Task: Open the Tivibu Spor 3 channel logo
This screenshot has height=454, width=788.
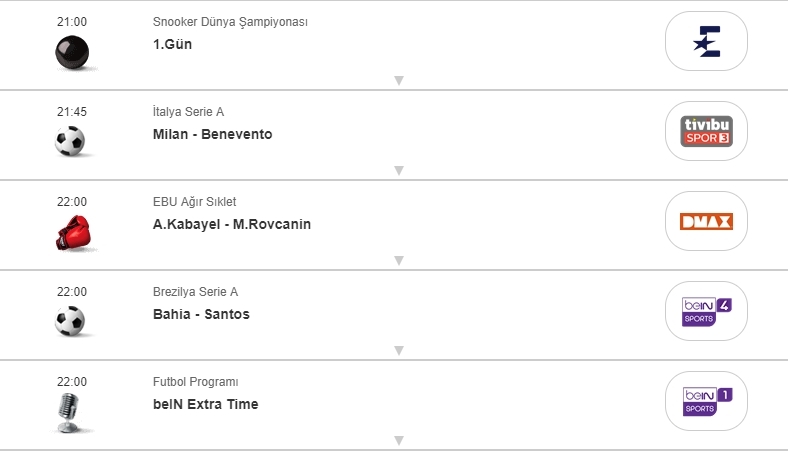Action: tap(706, 131)
